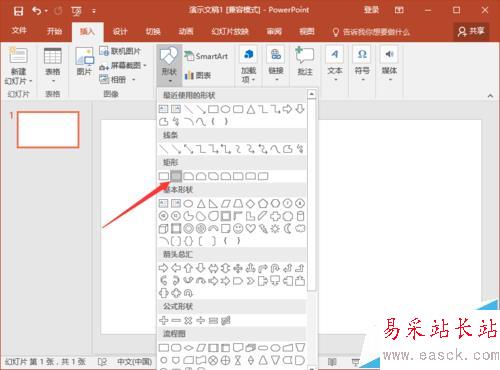Click the 图表 chart button
The width and height of the screenshot is (500, 370).
point(198,75)
